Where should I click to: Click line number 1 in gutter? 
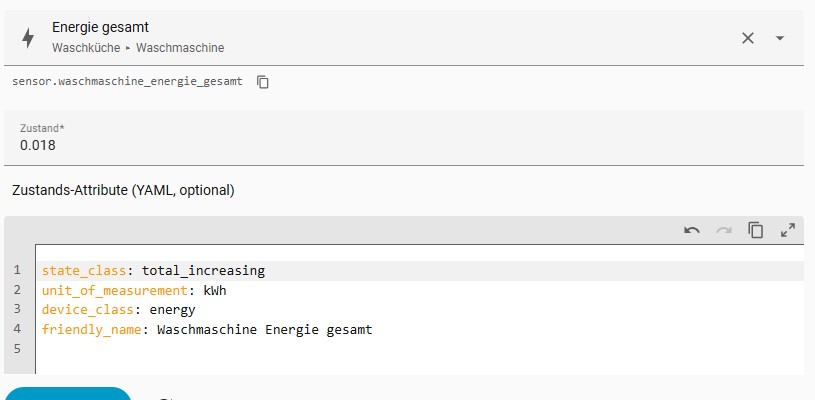17,271
